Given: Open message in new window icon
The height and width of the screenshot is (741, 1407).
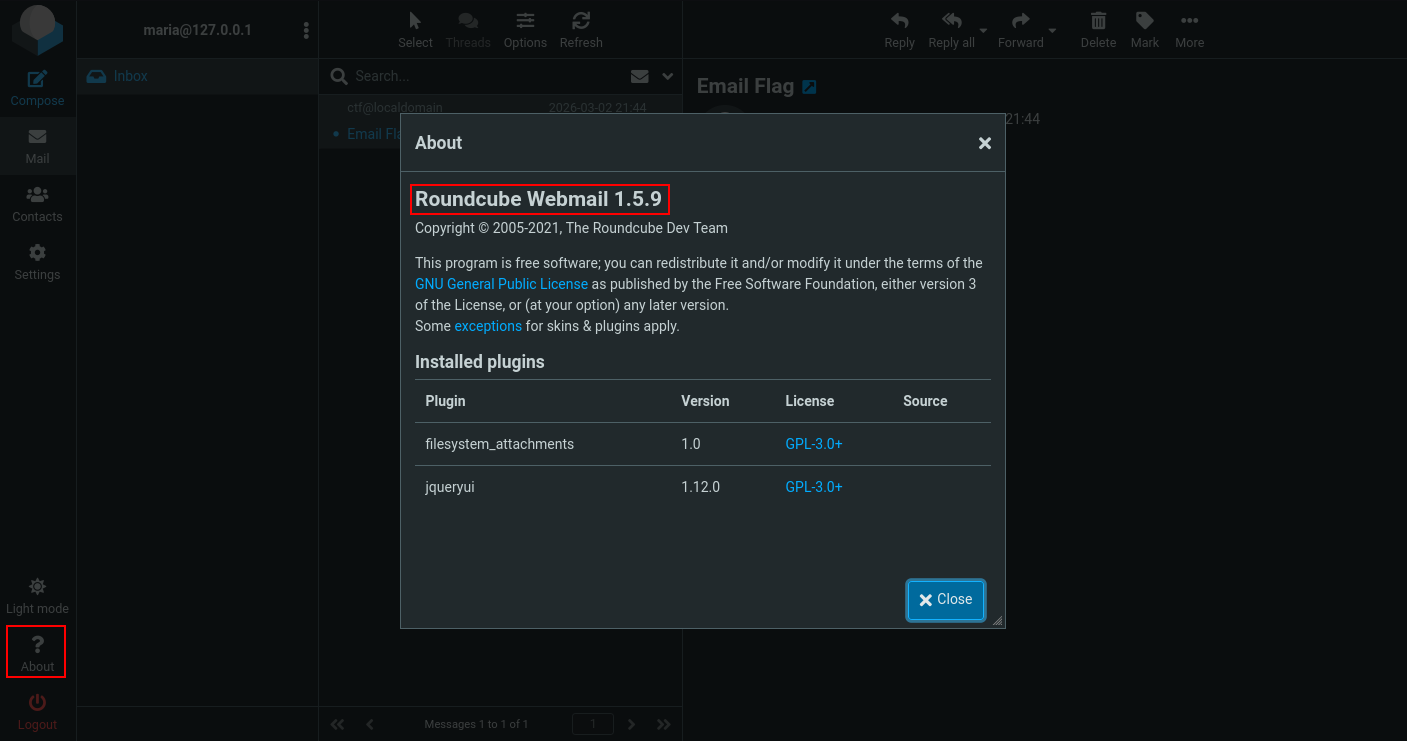Looking at the screenshot, I should click(809, 87).
